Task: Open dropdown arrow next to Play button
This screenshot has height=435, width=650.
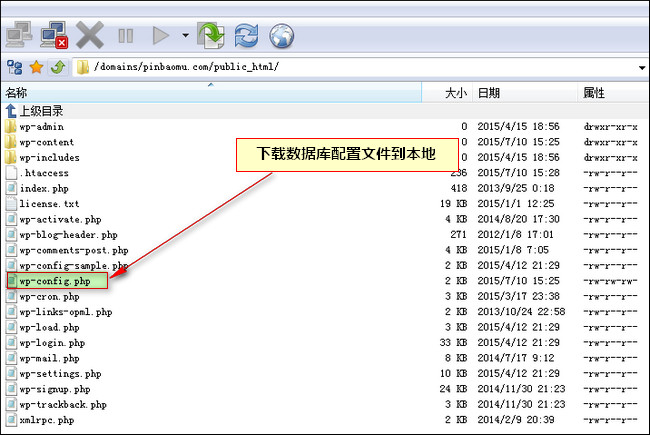Action: [x=185, y=36]
